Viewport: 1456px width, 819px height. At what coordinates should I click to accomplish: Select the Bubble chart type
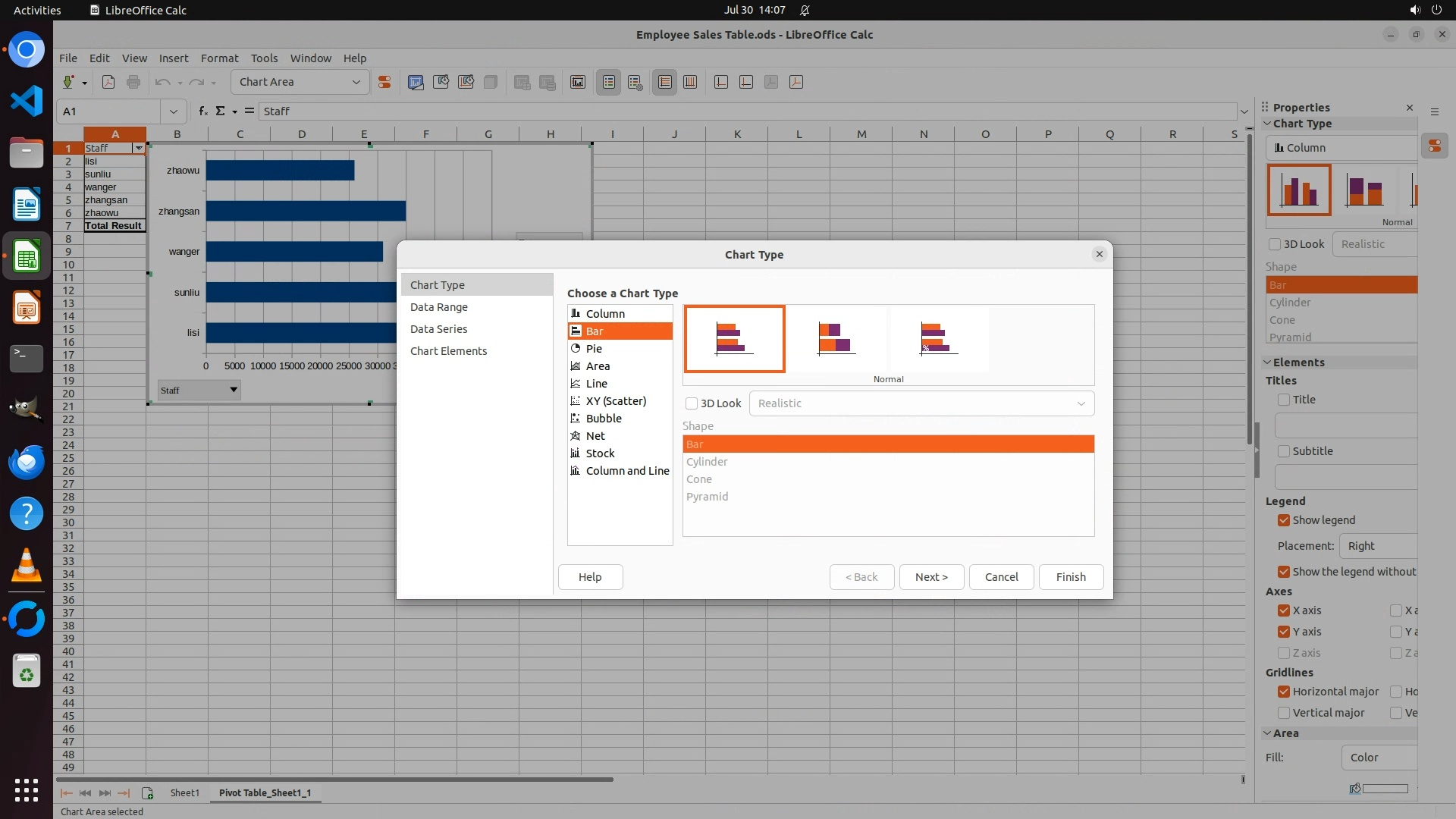click(x=604, y=419)
